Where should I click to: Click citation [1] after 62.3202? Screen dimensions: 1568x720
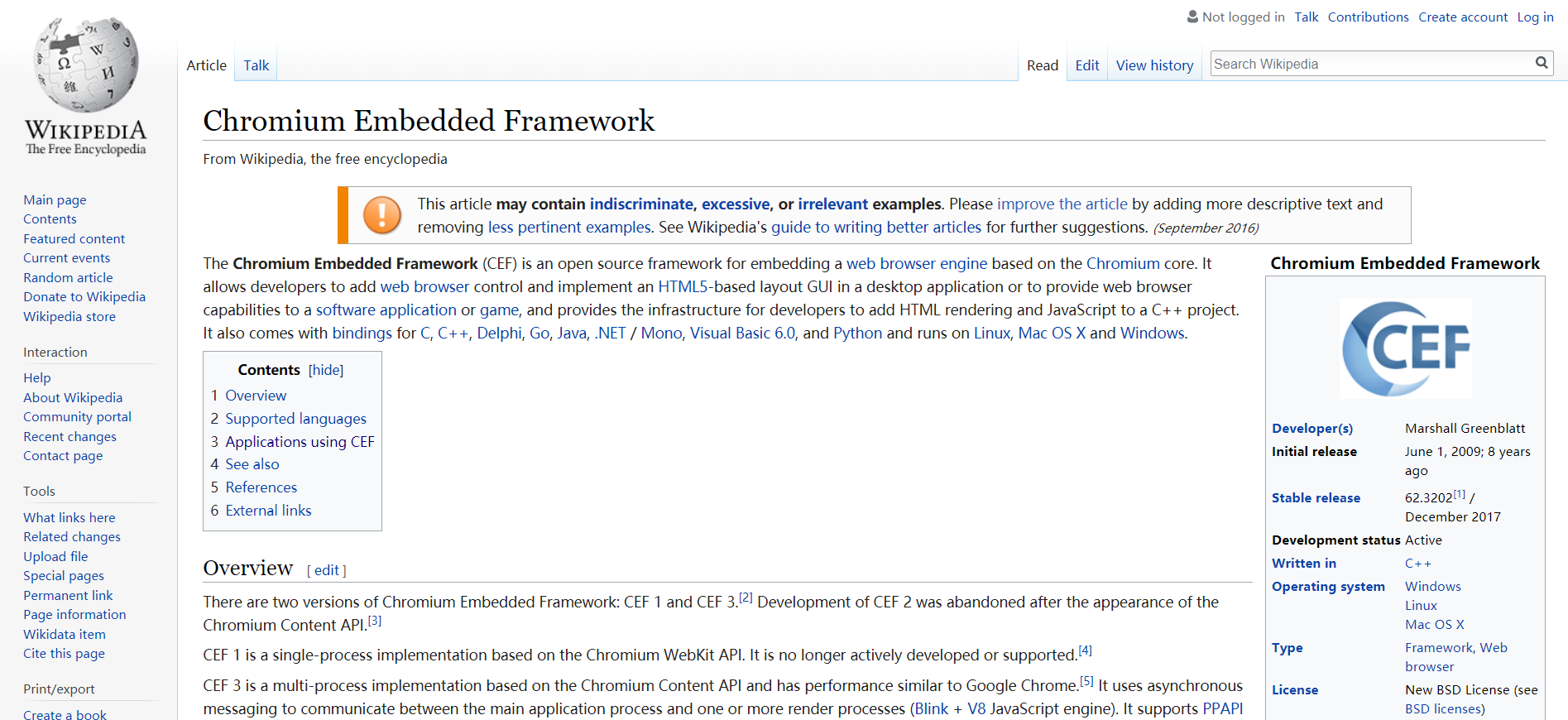coord(1459,494)
